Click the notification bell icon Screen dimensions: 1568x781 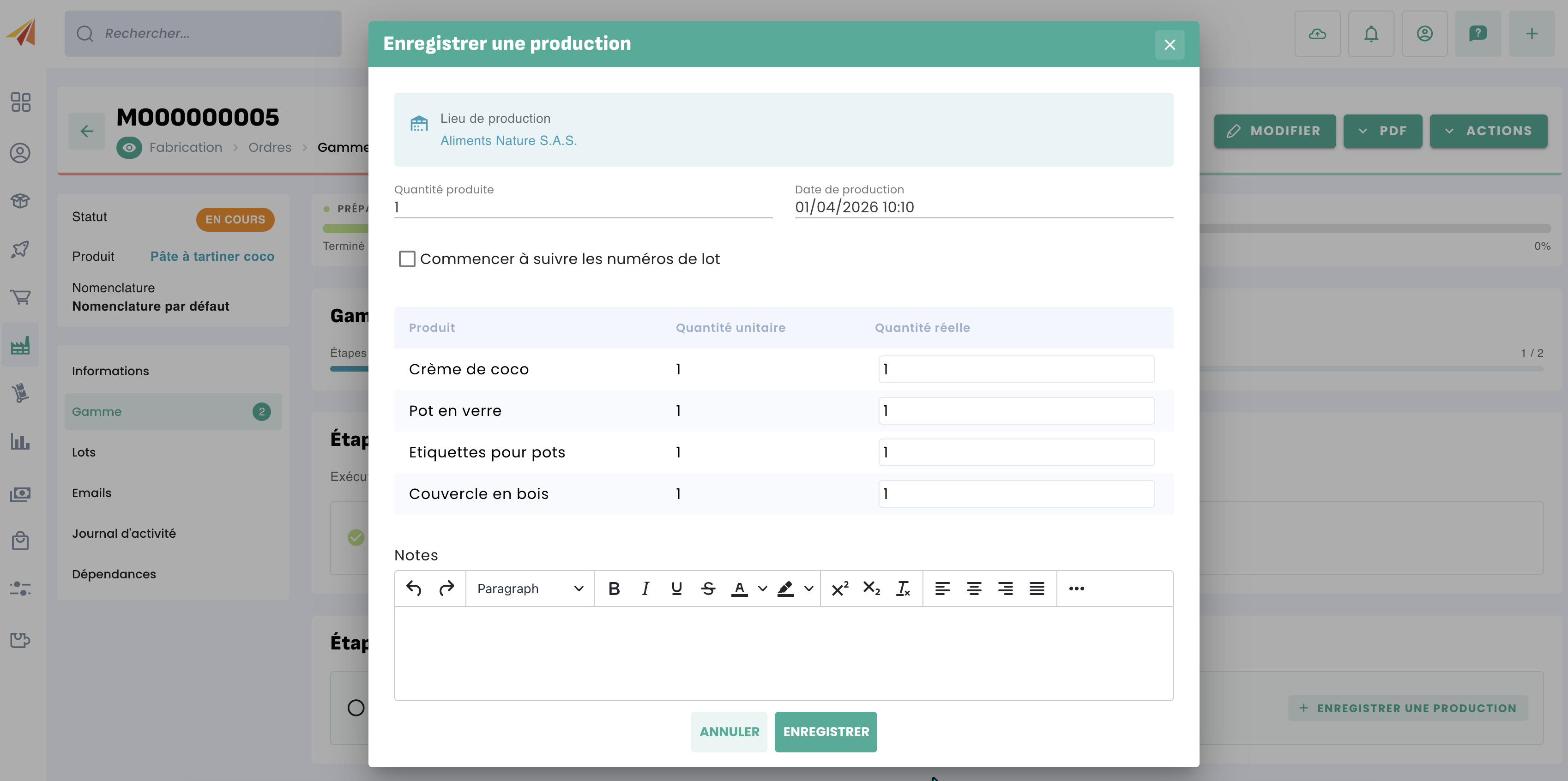(1371, 34)
